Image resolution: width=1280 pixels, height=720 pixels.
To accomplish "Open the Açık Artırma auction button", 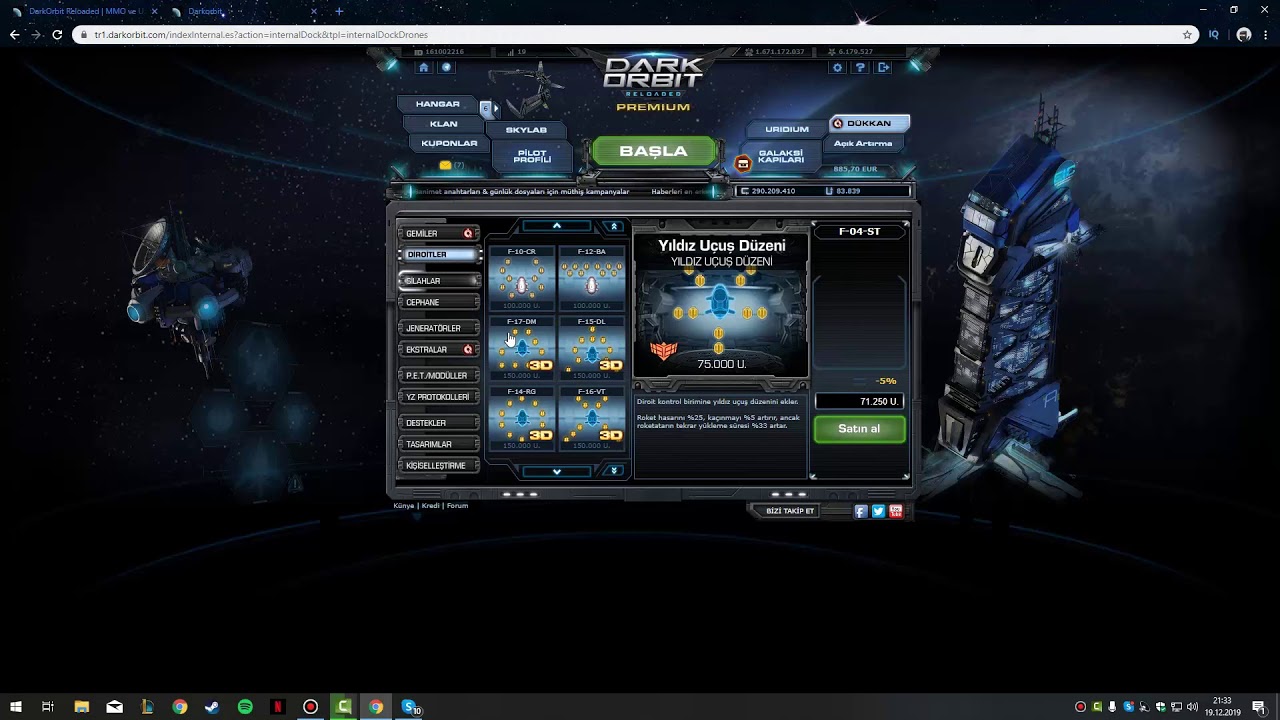I will pos(863,143).
